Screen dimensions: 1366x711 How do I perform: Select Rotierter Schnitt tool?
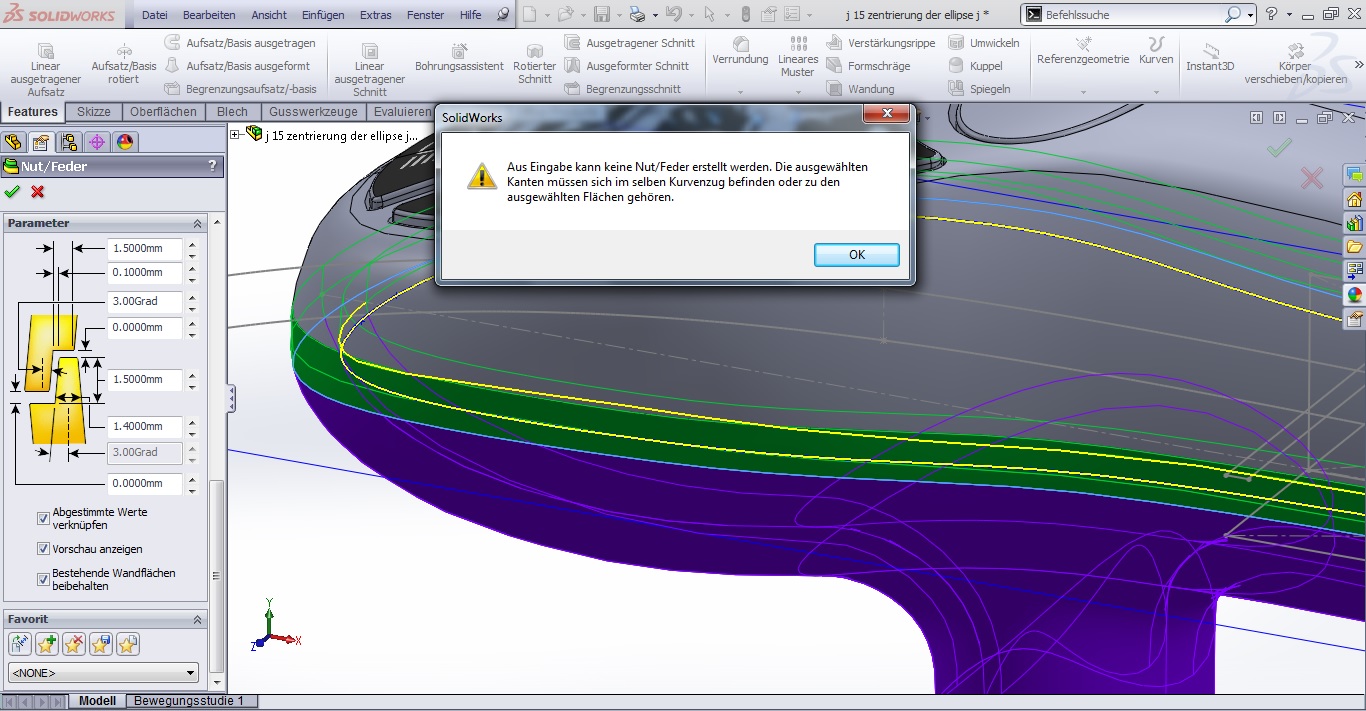535,65
